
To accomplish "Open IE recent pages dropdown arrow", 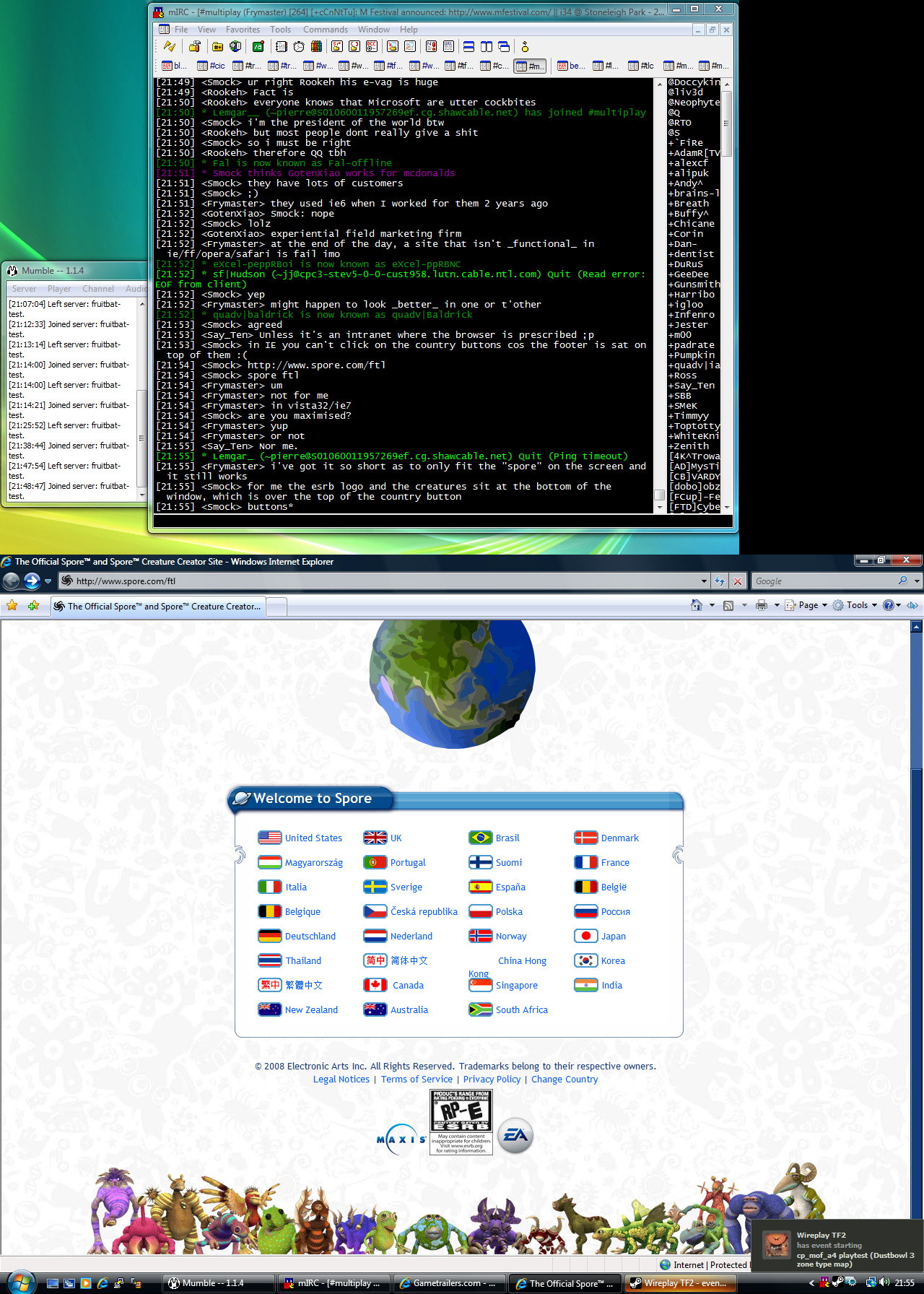I will coord(48,581).
